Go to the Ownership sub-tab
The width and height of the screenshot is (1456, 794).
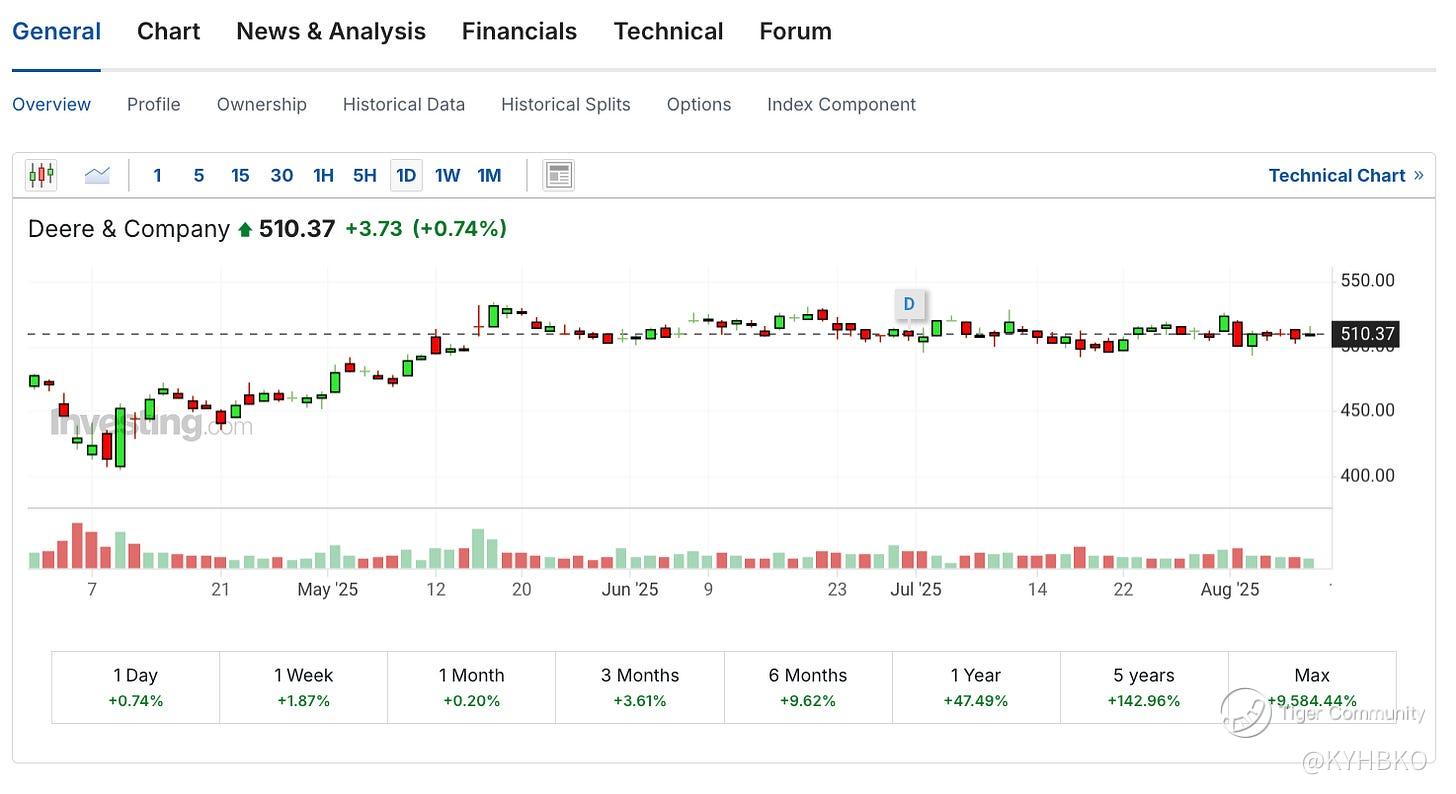pyautogui.click(x=262, y=104)
